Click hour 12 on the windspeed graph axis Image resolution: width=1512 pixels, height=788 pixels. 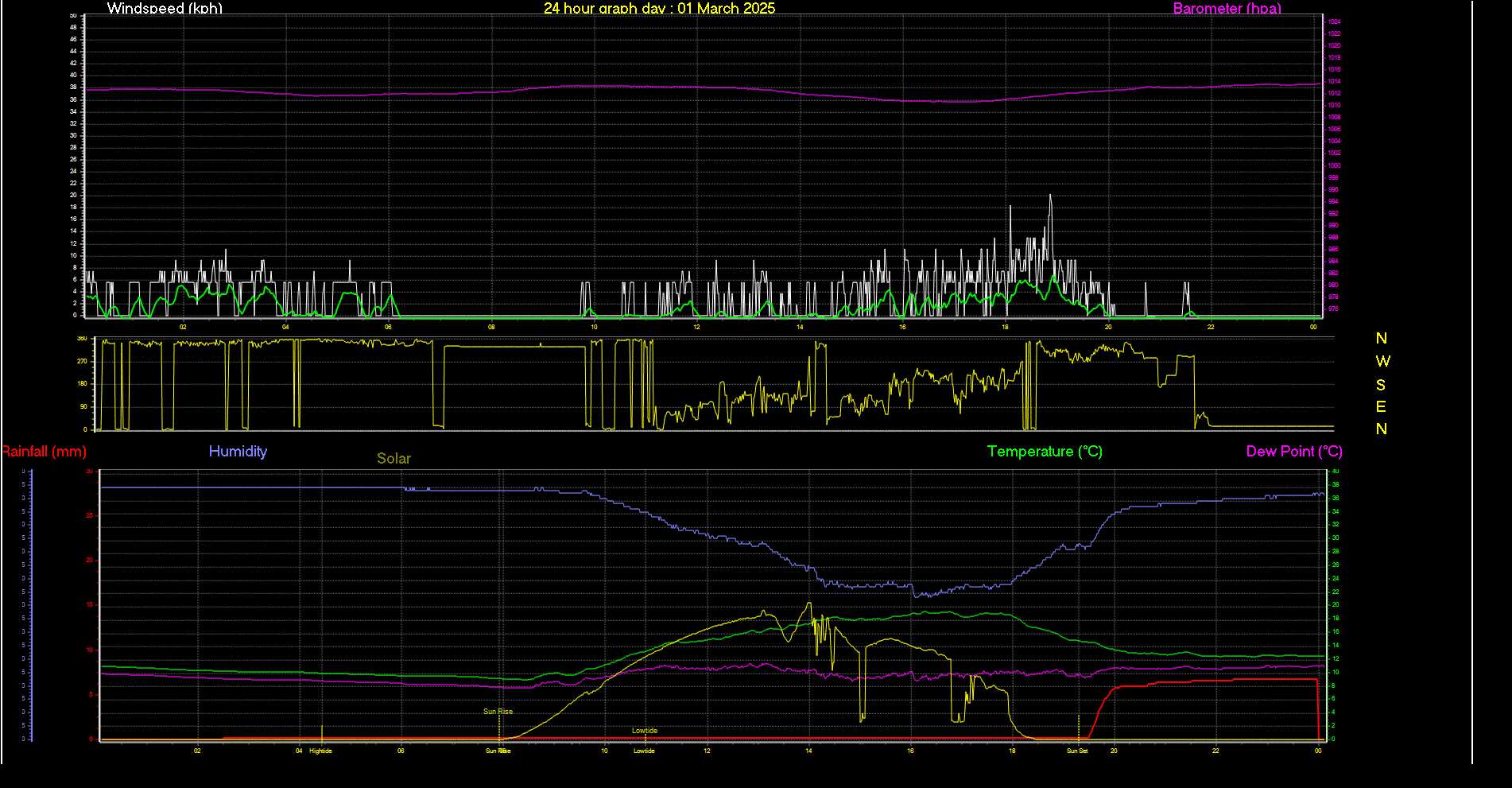[696, 327]
